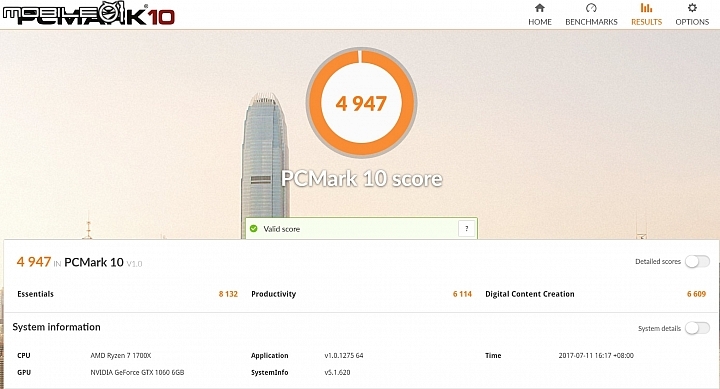Click the gear icon above OPTIONS

(692, 7)
